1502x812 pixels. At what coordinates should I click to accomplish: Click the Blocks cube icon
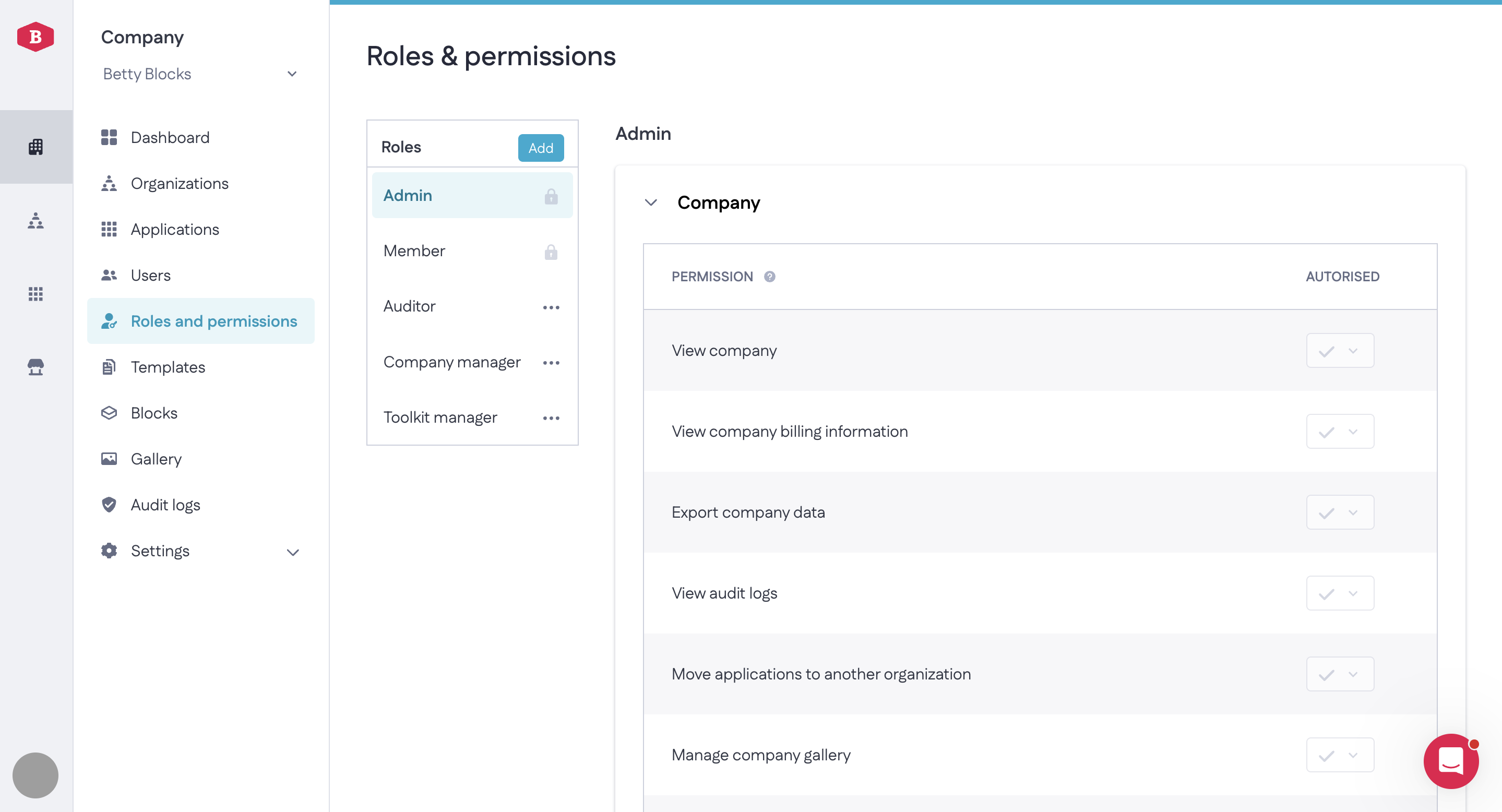click(109, 413)
